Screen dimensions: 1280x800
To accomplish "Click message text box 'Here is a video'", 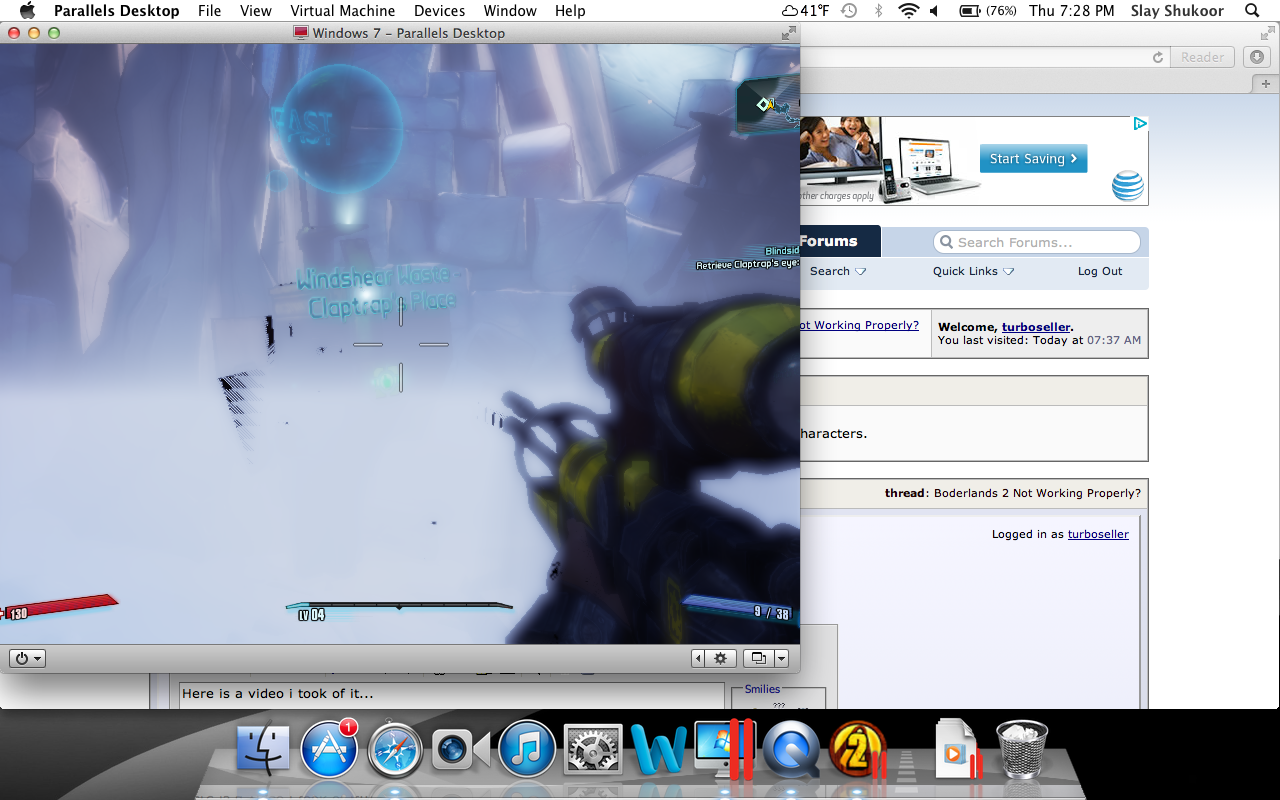I will [452, 695].
